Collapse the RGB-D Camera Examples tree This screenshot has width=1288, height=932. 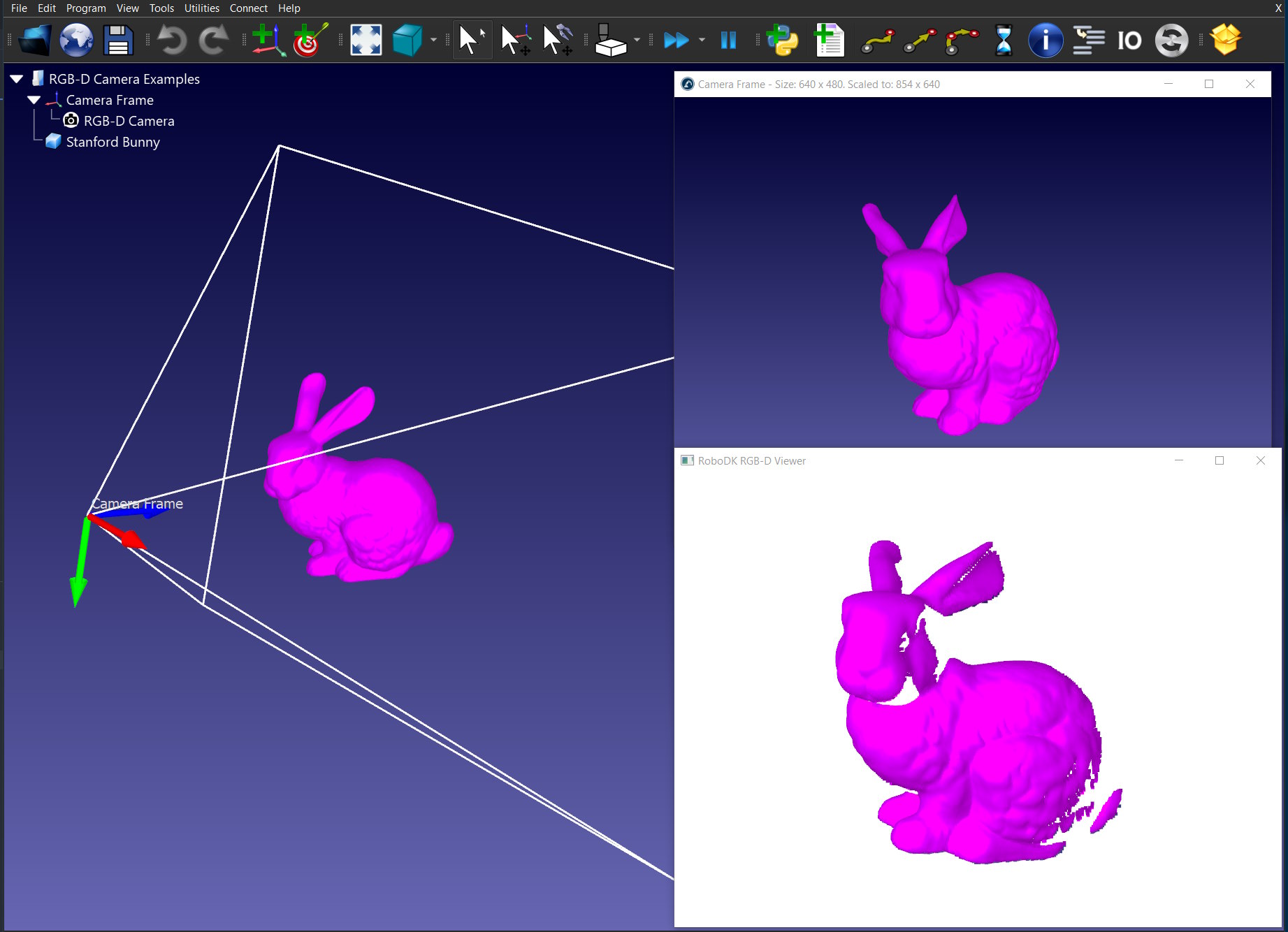pyautogui.click(x=15, y=78)
